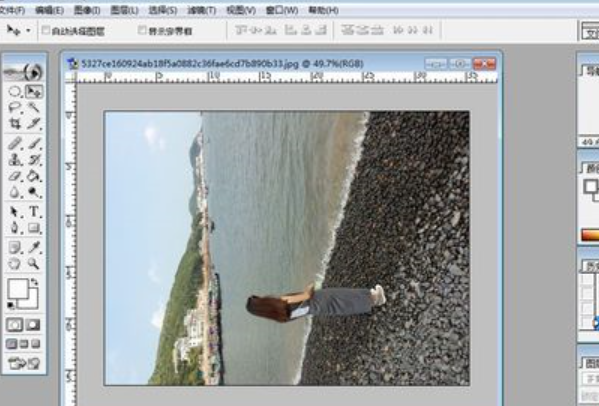Open the tool preset picker arrow

point(28,31)
